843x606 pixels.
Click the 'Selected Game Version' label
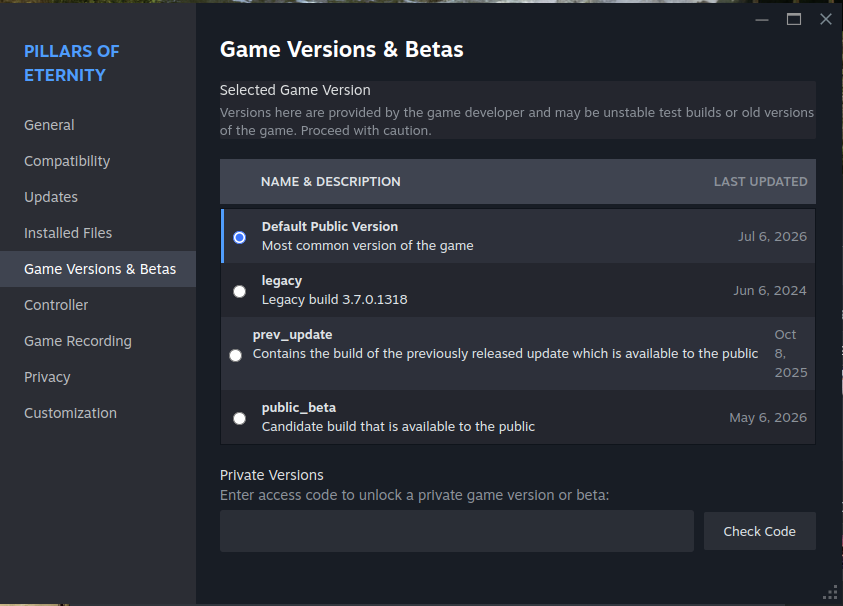[x=295, y=90]
